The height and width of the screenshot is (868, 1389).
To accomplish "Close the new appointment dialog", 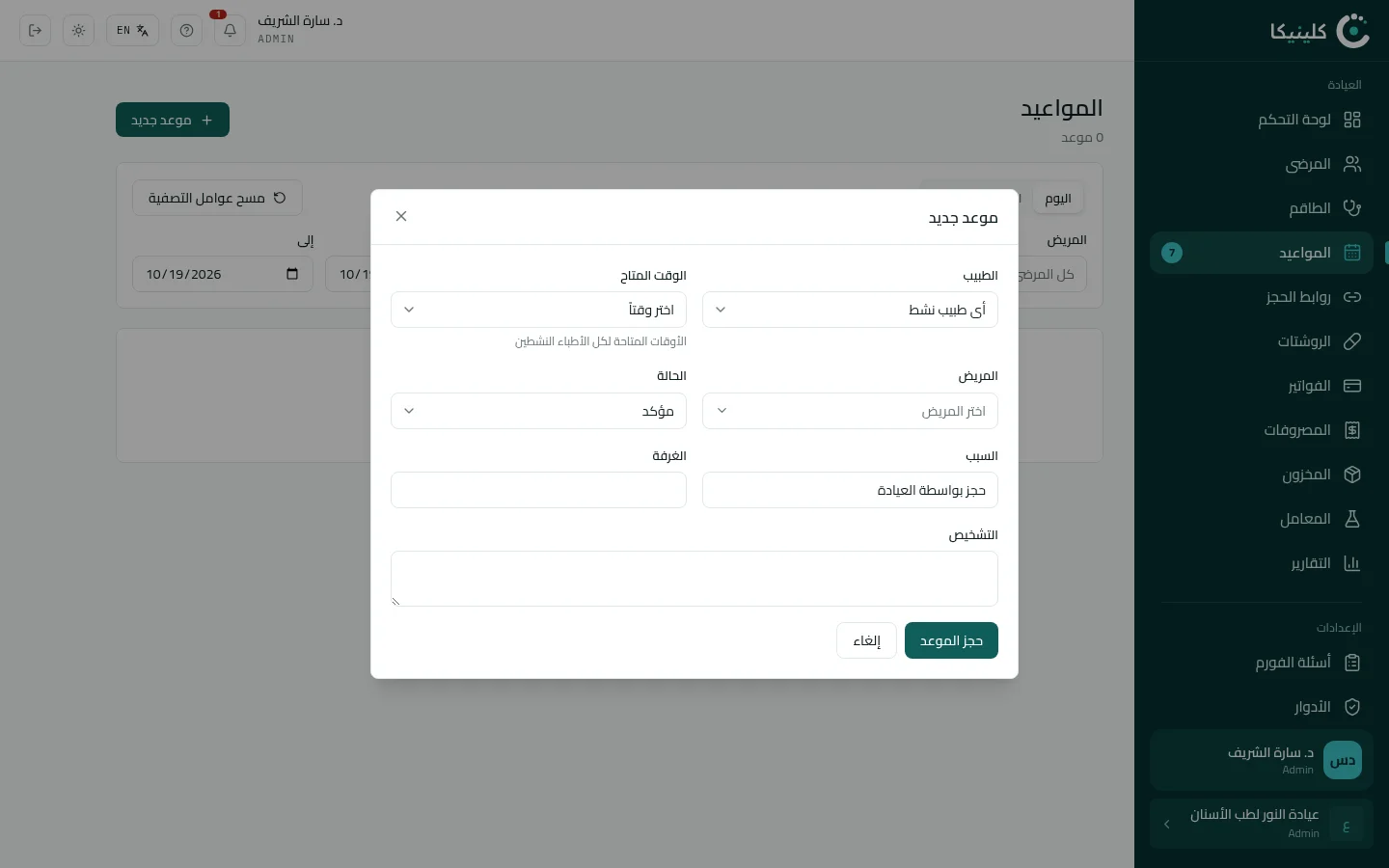I will (x=401, y=216).
